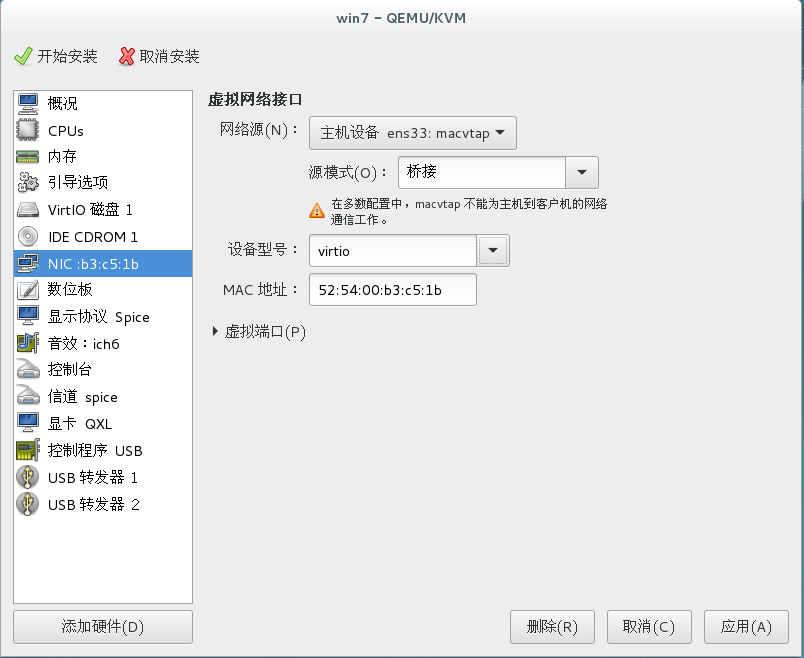Click the 源模式 桥接 text field
The width and height of the screenshot is (804, 658).
click(482, 172)
